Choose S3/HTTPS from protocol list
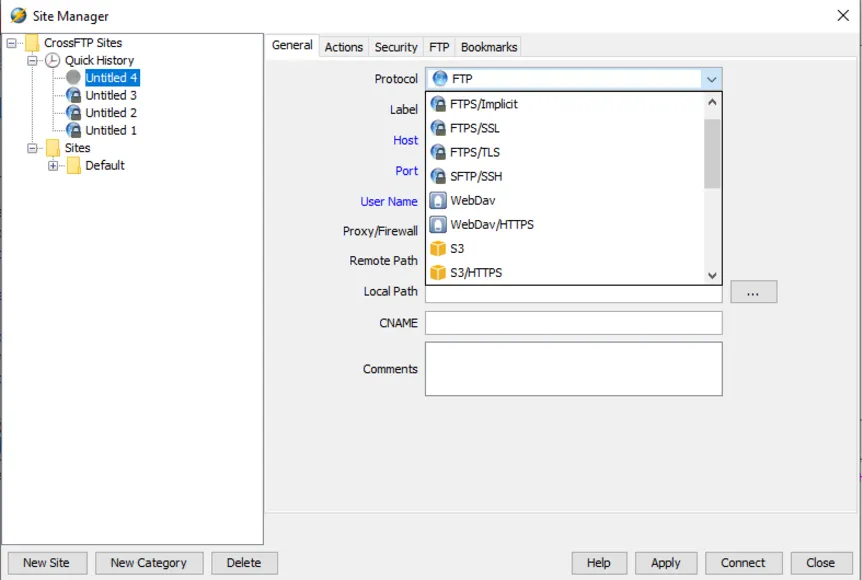The height and width of the screenshot is (580, 862). pyautogui.click(x=565, y=273)
